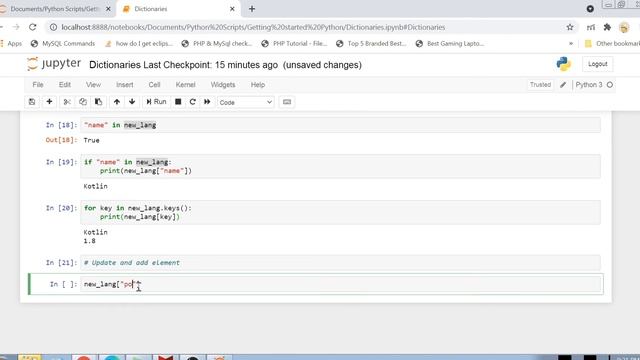Screen dimensions: 640x360
Task: Click the Update and add element comment cell
Action: (x=340, y=262)
